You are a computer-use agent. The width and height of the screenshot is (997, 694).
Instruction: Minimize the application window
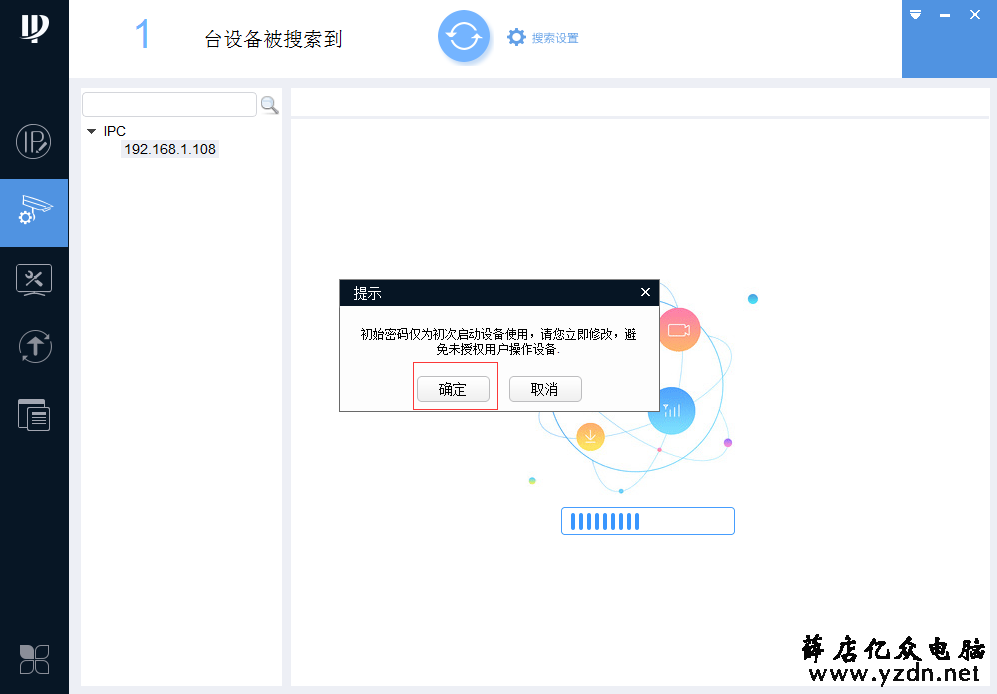click(945, 15)
